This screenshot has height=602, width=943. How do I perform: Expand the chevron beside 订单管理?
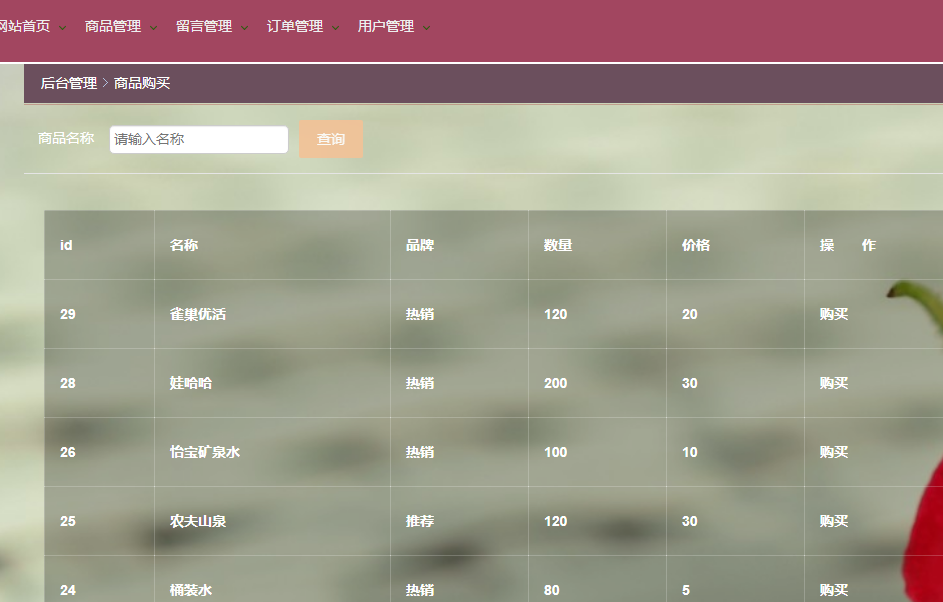coord(336,28)
